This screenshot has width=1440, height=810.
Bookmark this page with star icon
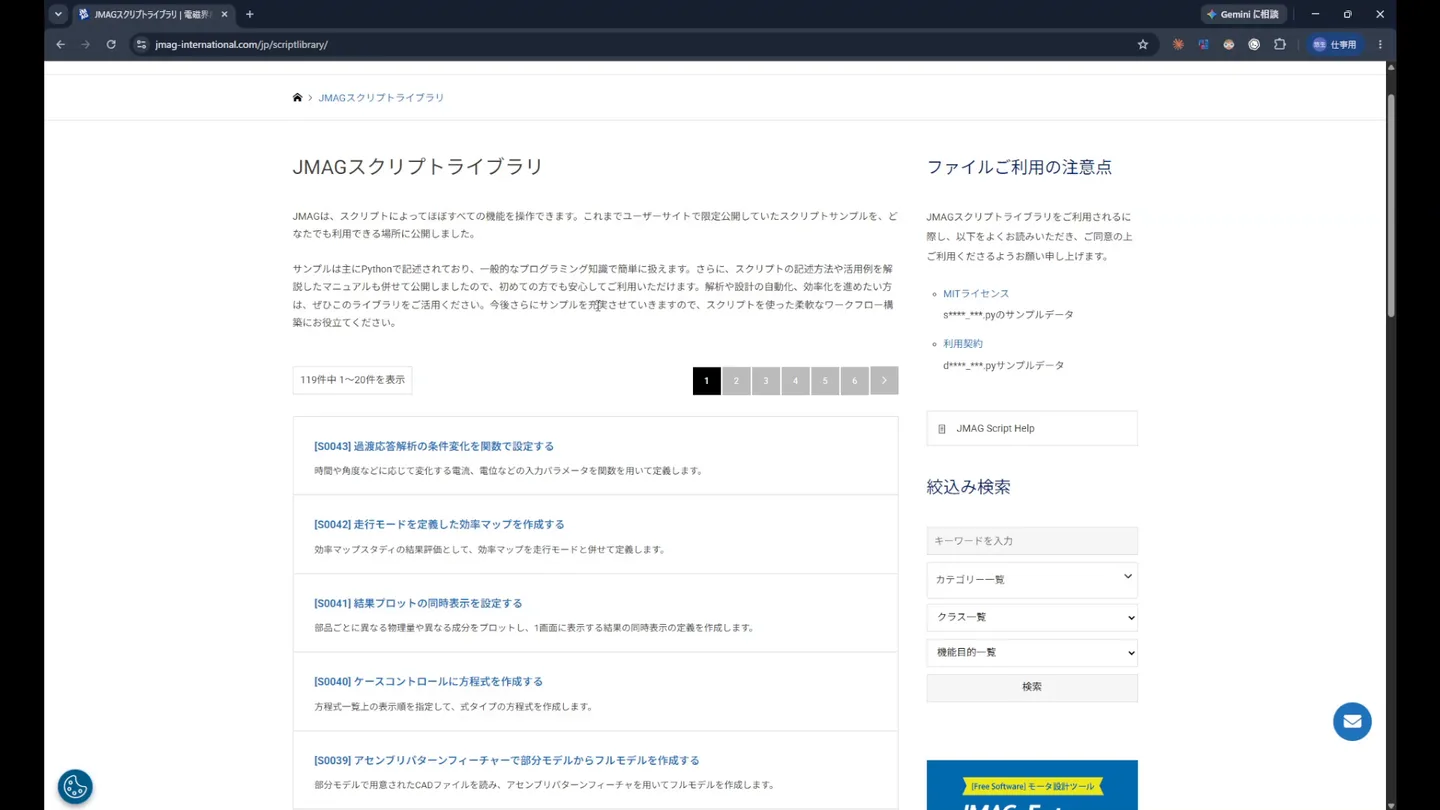point(1143,45)
